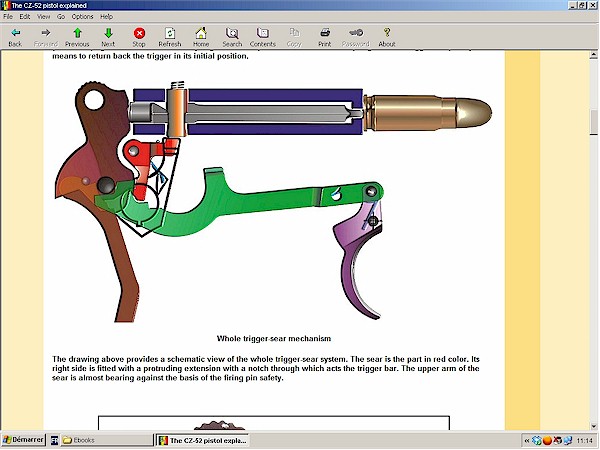
Task: Click the caption 'Whole trigger-sear mechanism'
Action: pyautogui.click(x=274, y=338)
